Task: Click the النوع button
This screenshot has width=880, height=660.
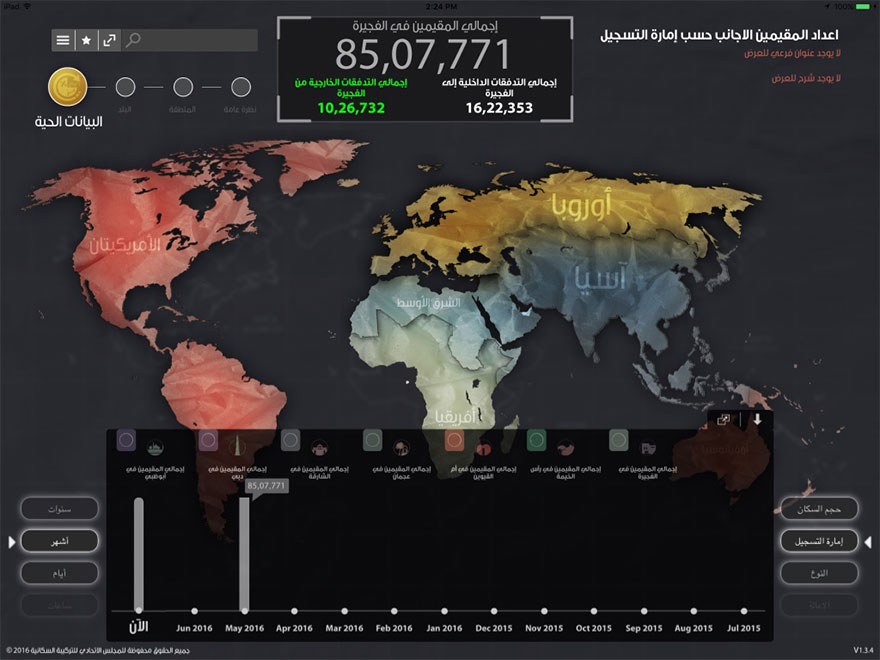Action: tap(822, 573)
